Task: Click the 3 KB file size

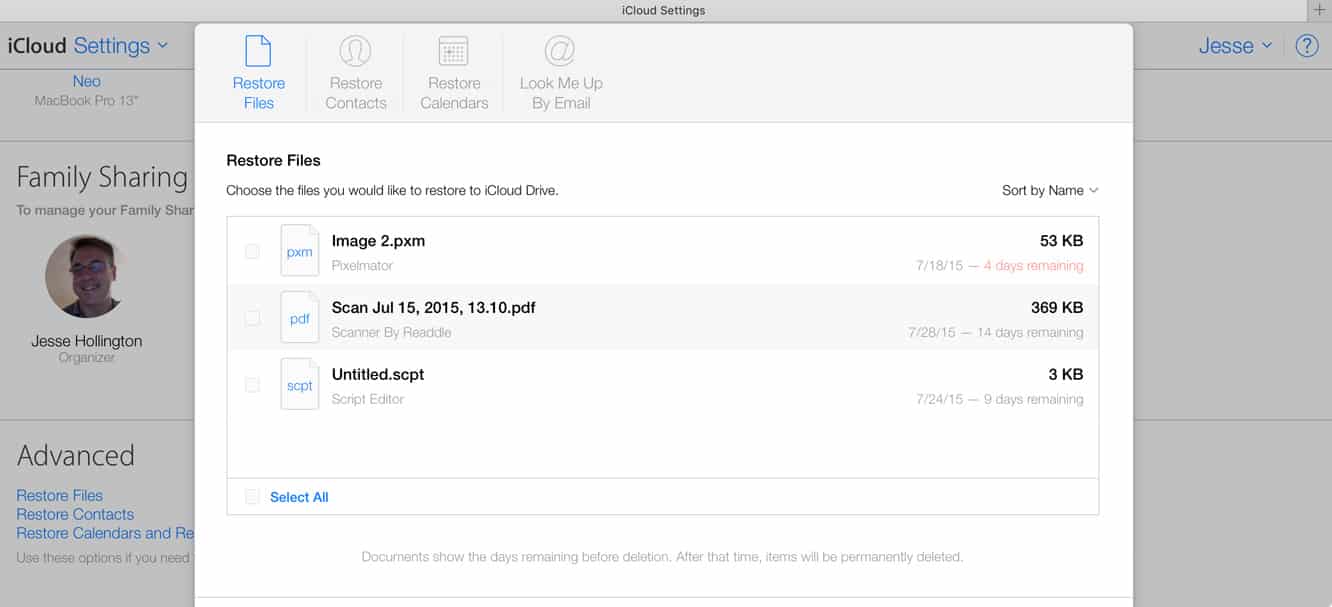Action: 1066,374
